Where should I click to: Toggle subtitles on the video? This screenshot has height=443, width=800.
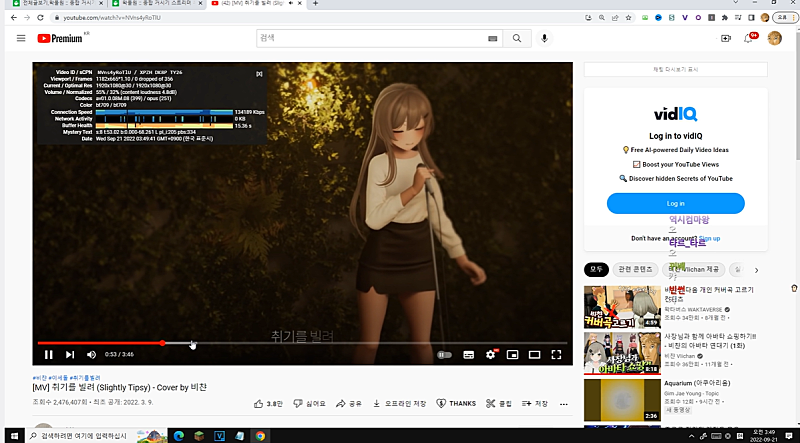point(469,354)
